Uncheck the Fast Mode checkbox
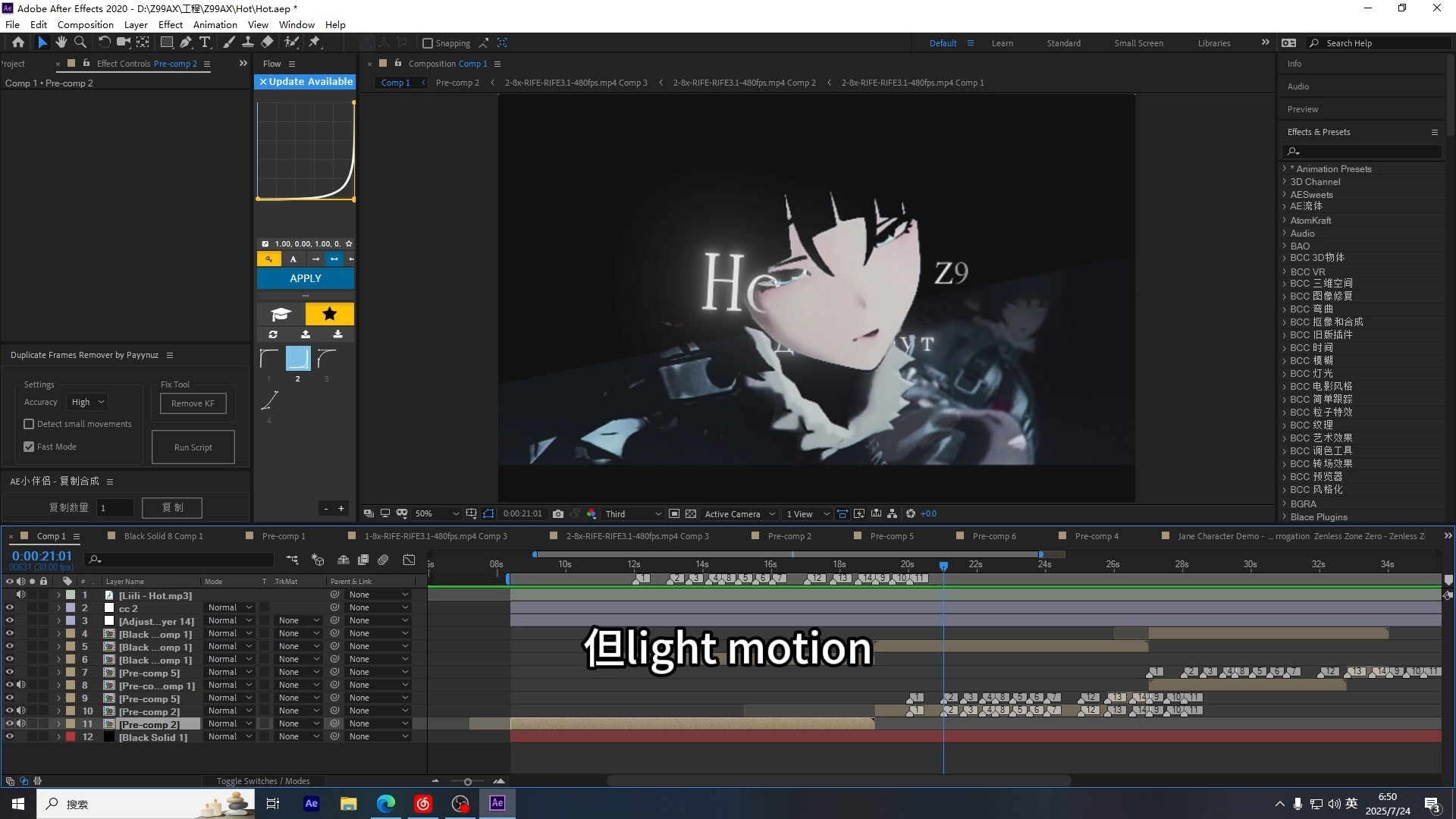1456x819 pixels. point(29,447)
